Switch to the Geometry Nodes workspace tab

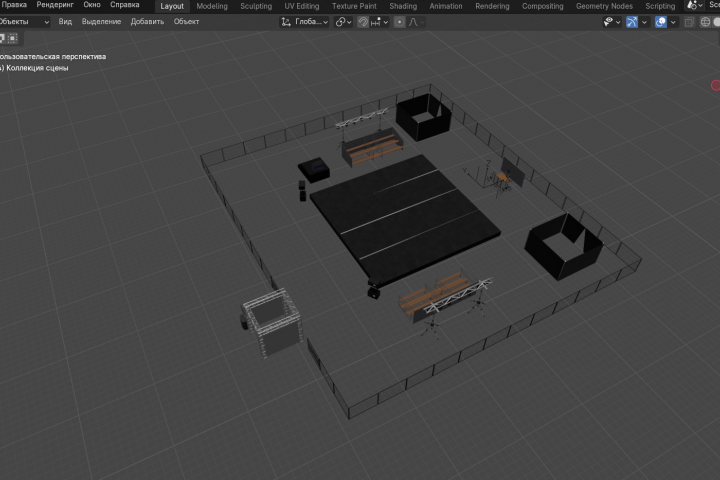click(x=604, y=6)
